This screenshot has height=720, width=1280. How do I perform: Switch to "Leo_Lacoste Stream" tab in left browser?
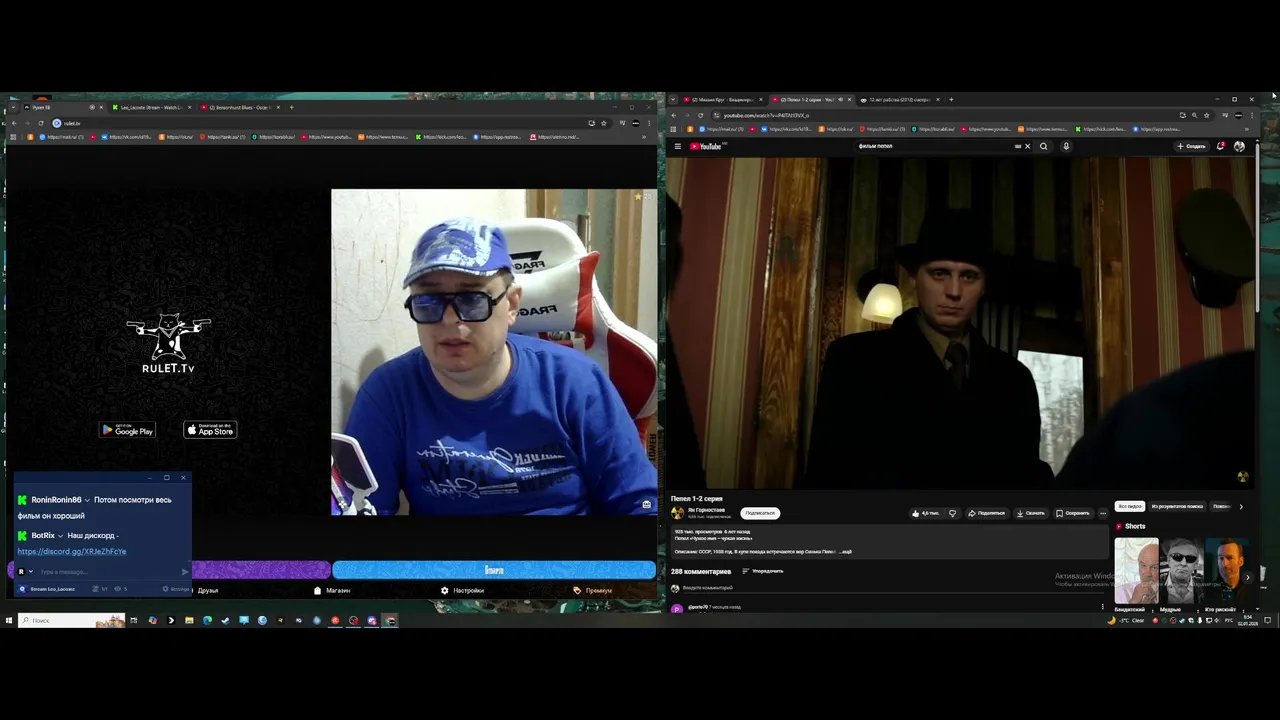click(150, 107)
